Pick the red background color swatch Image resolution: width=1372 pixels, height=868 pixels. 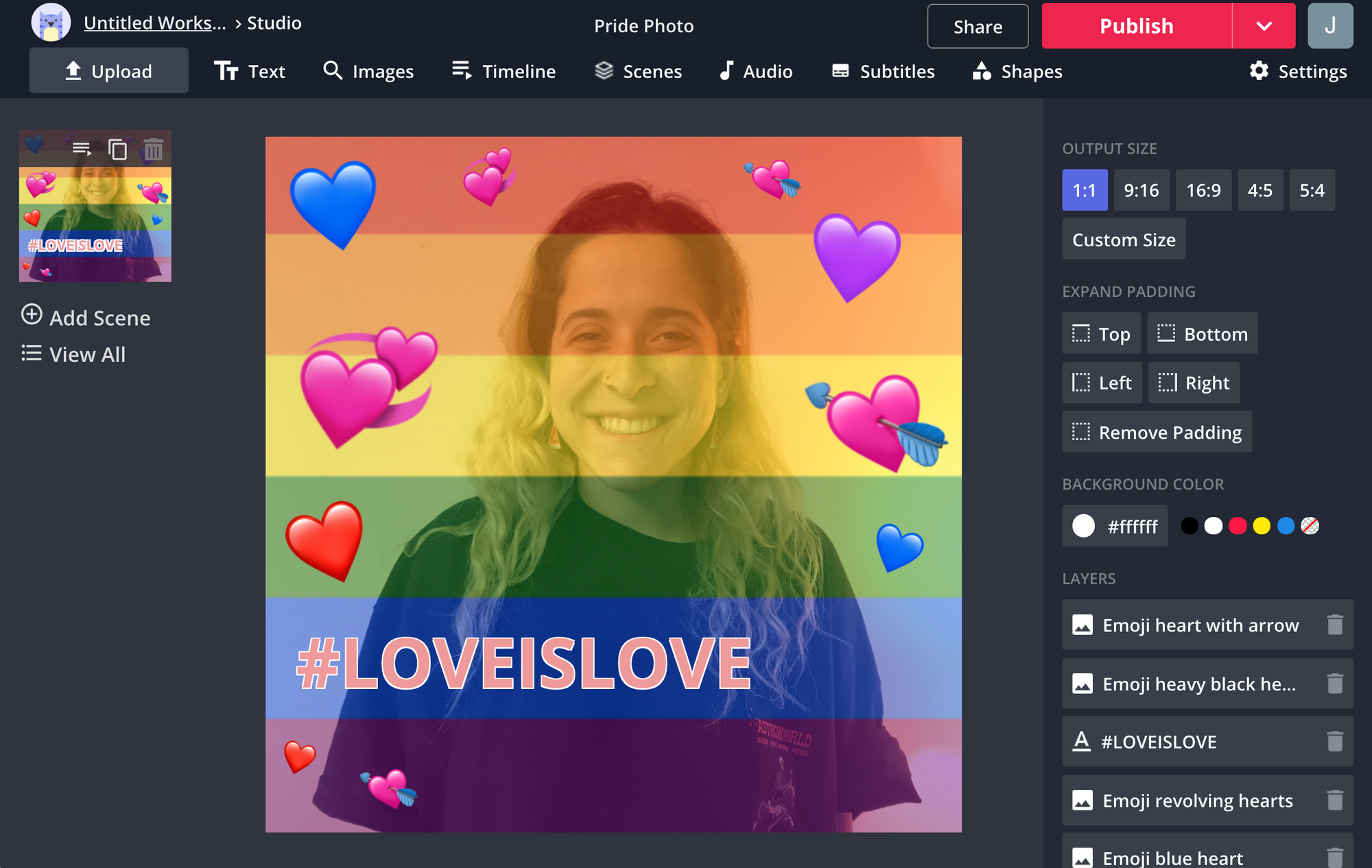click(1237, 526)
